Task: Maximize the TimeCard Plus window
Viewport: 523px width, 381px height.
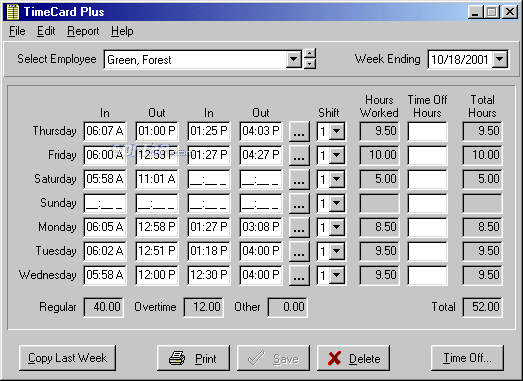Action: click(491, 12)
